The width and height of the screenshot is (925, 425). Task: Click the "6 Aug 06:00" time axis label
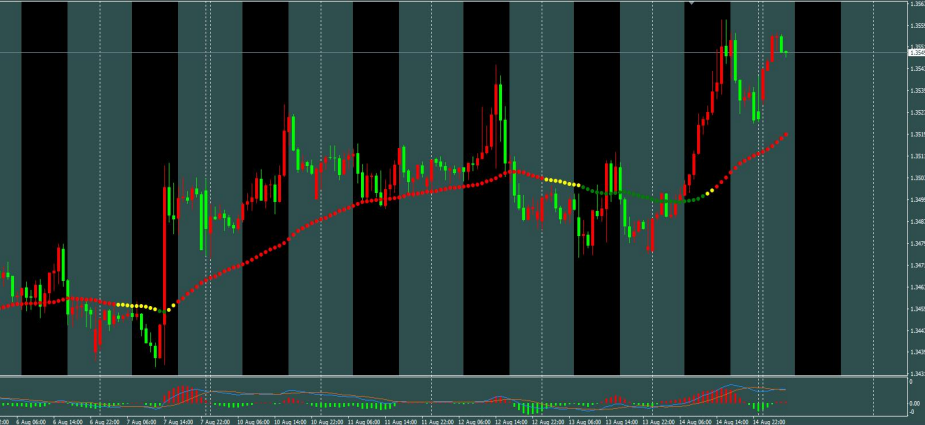31,422
